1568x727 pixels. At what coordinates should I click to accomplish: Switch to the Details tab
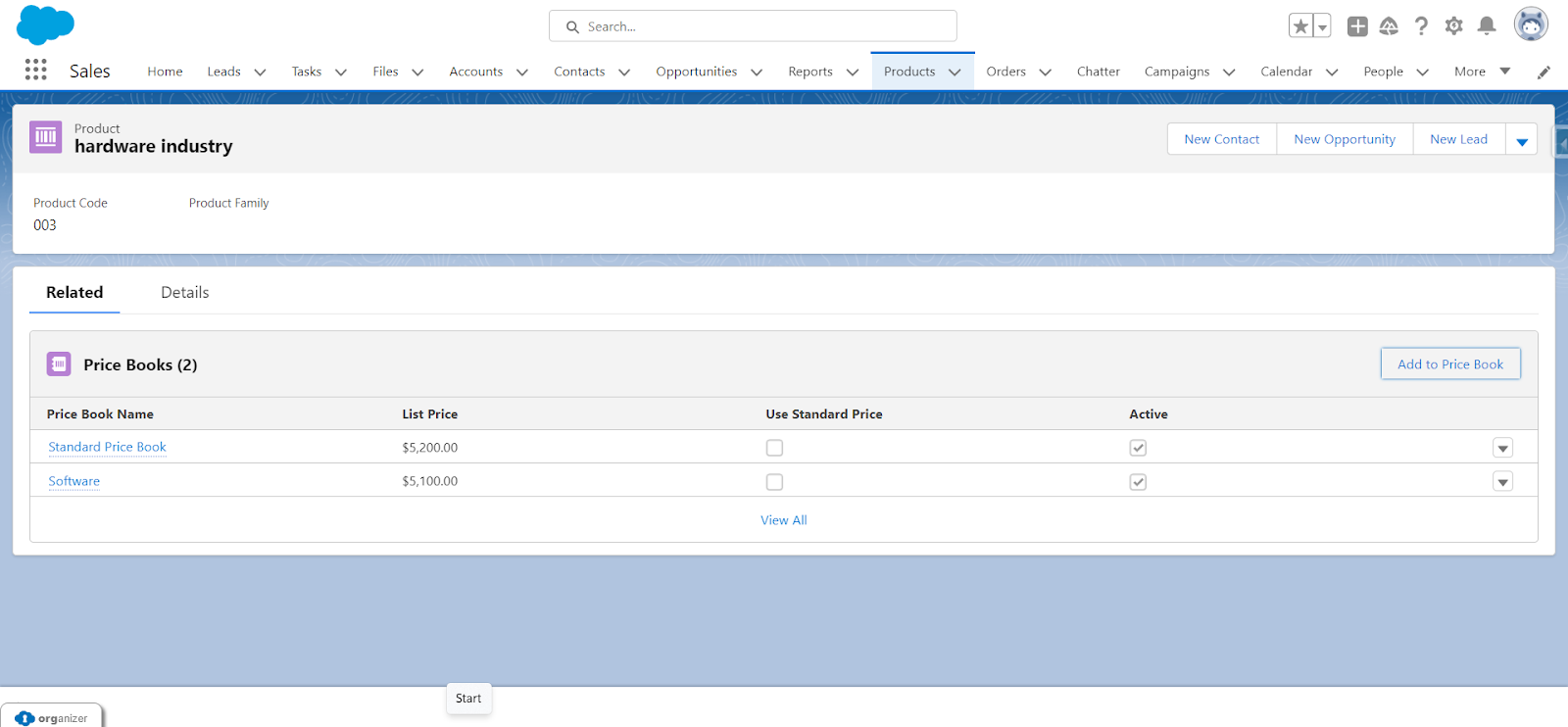click(184, 292)
